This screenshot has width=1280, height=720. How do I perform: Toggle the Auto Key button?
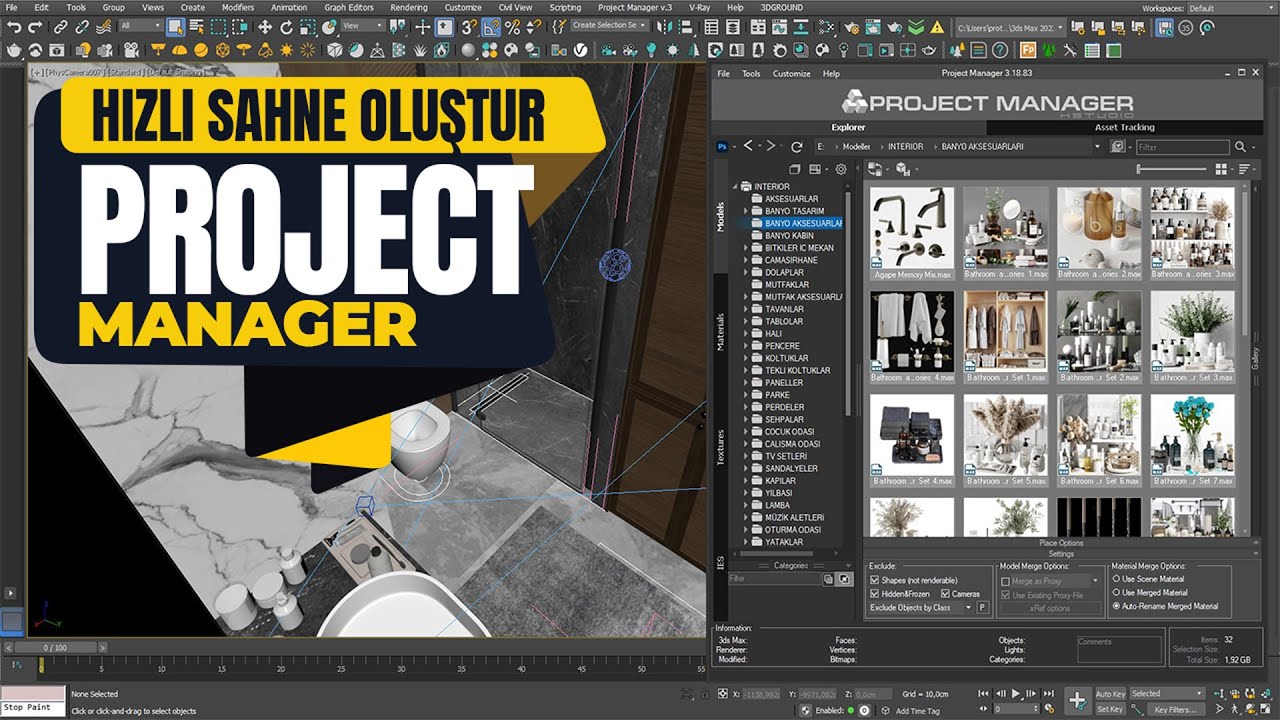[1110, 693]
